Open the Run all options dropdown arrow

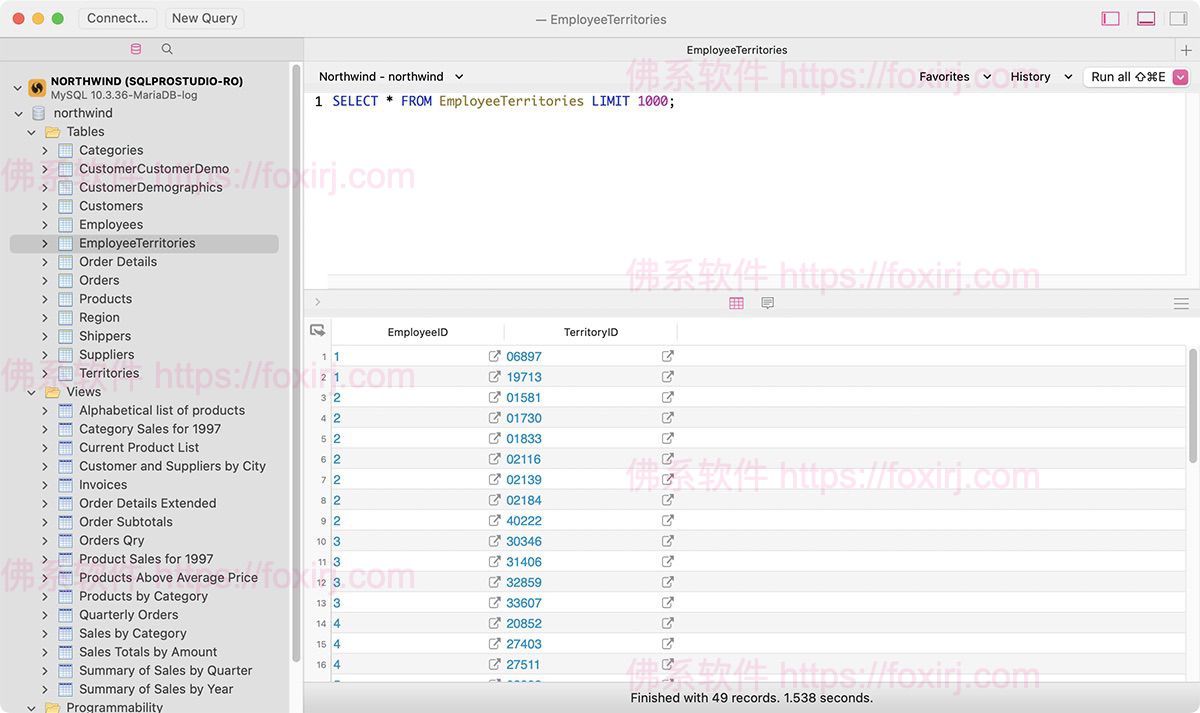pyautogui.click(x=1180, y=77)
